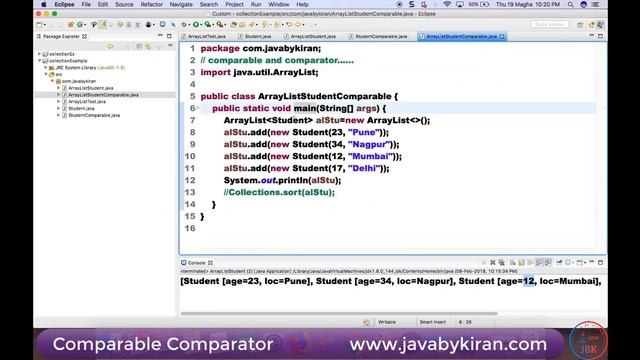Open the Run menu

[256, 4]
